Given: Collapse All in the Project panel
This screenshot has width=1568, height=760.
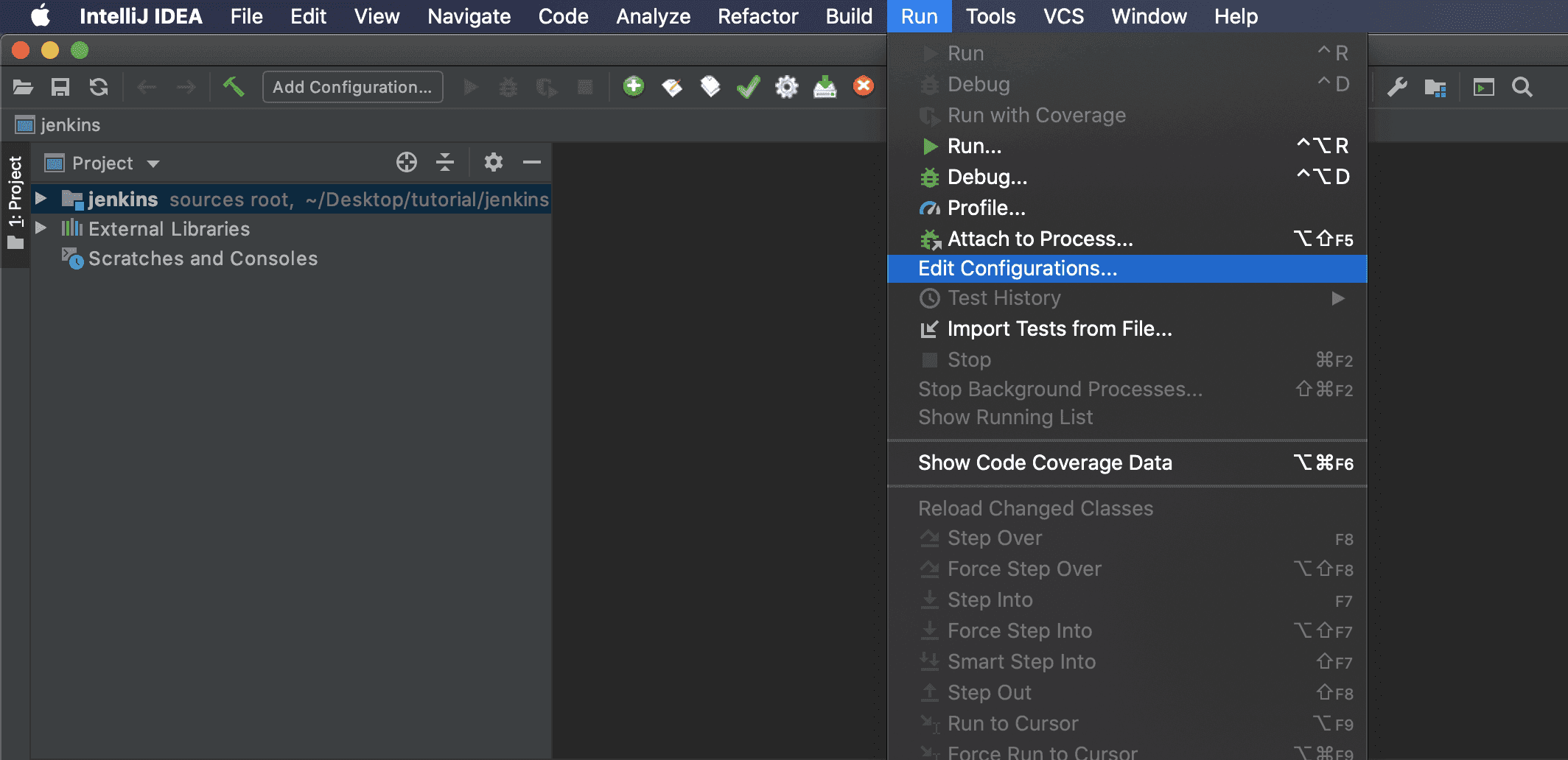Looking at the screenshot, I should pos(444,163).
